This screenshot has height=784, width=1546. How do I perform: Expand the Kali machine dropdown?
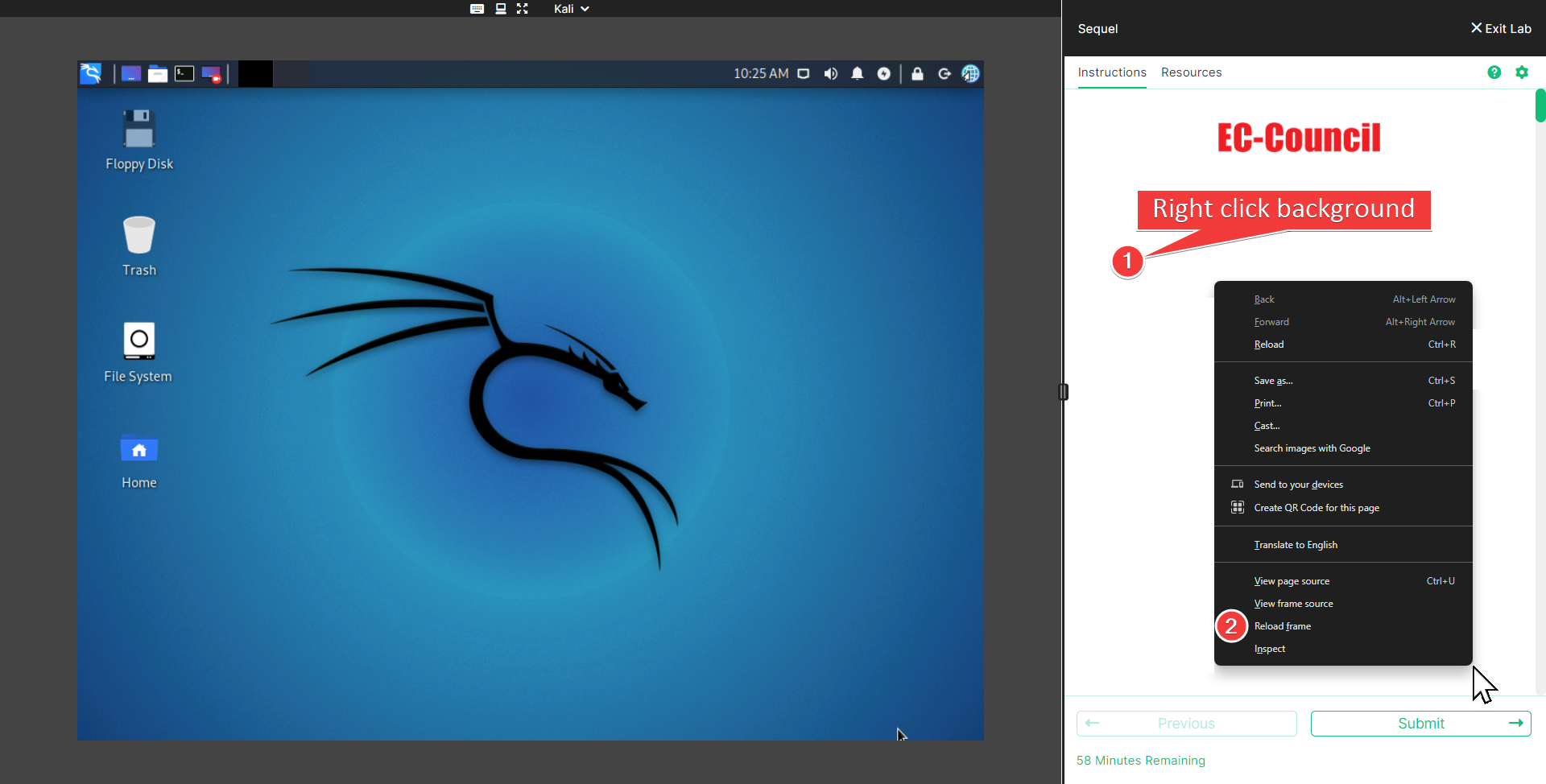(572, 9)
